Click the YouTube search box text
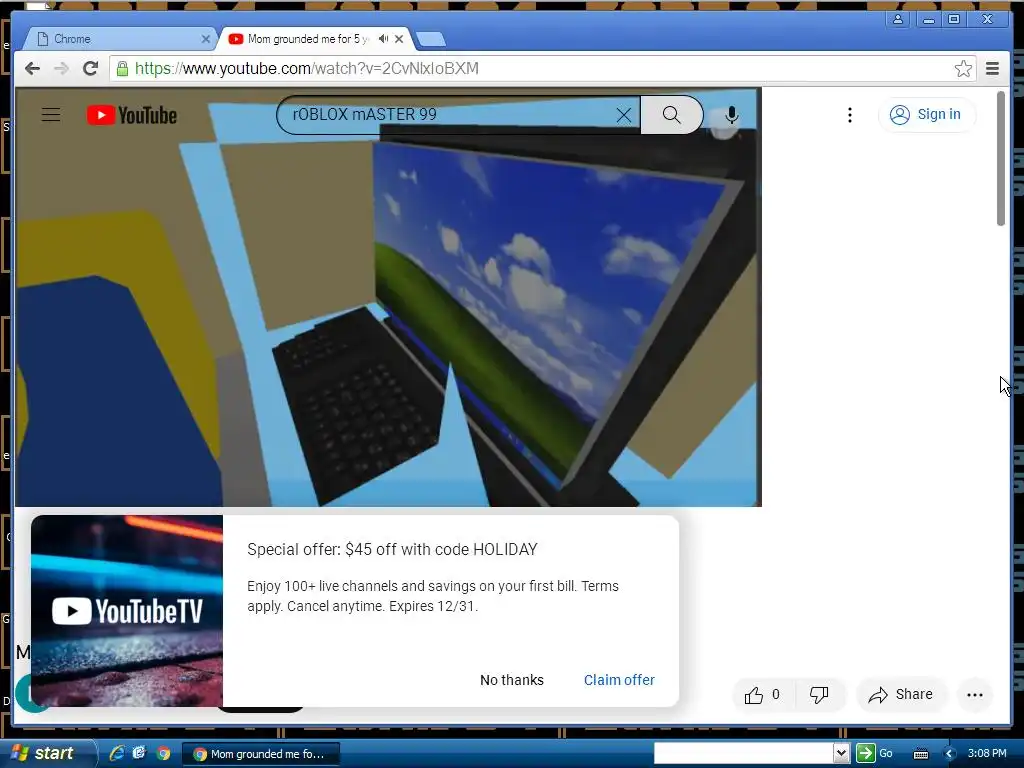Image resolution: width=1024 pixels, height=768 pixels. click(x=364, y=114)
